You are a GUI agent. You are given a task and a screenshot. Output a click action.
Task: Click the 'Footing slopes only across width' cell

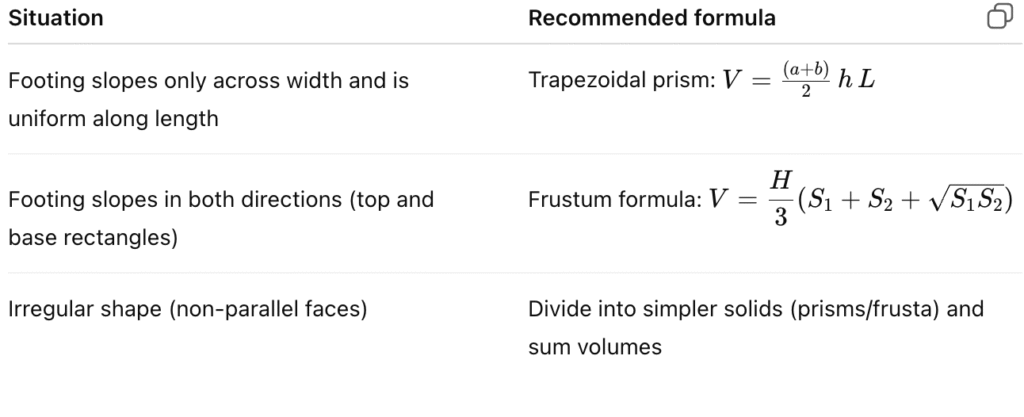click(x=208, y=99)
